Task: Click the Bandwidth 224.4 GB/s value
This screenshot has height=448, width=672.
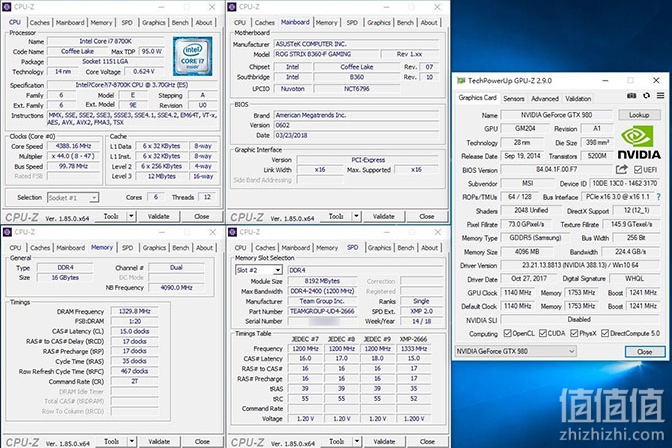Action: tap(630, 252)
